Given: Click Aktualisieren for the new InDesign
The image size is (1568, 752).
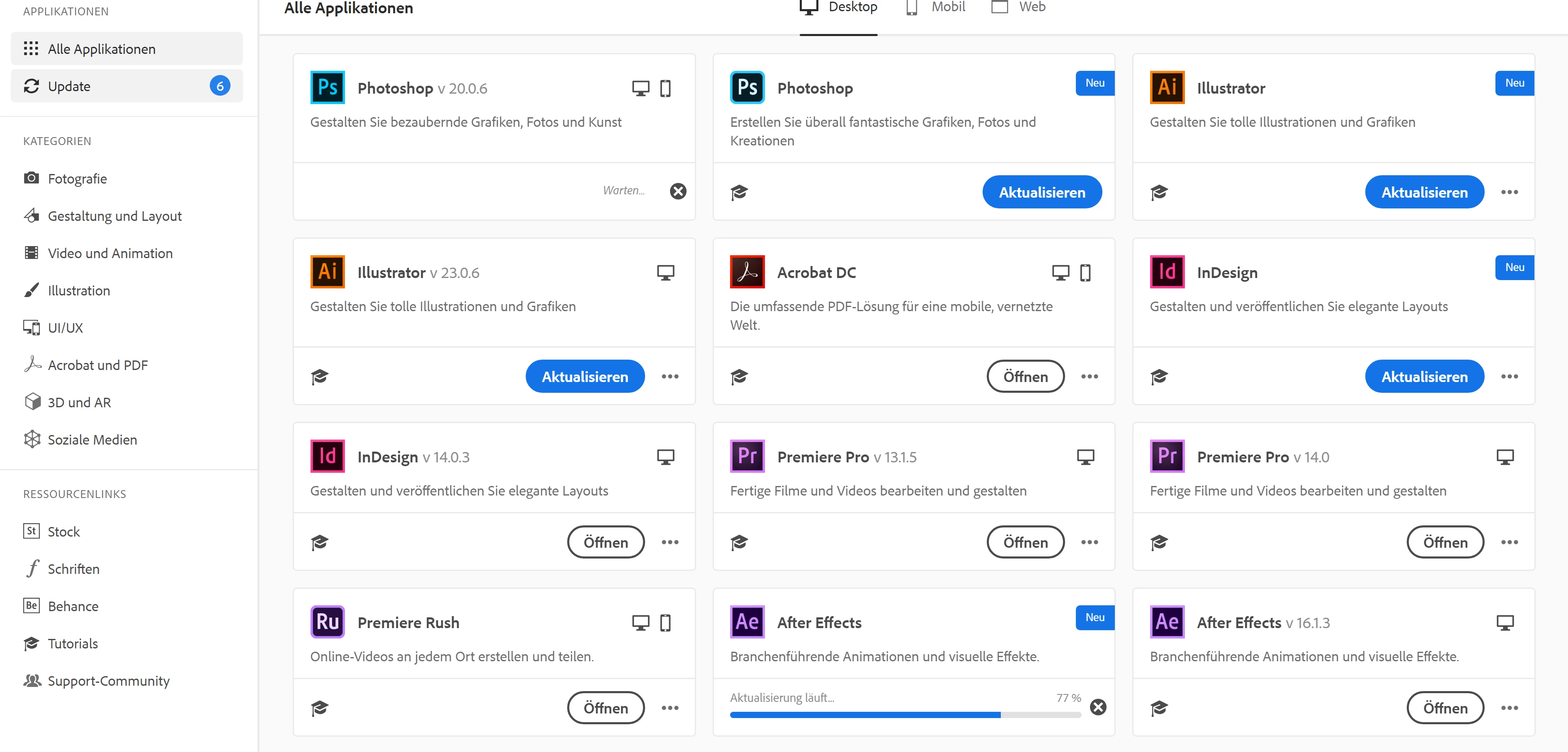Looking at the screenshot, I should 1424,377.
